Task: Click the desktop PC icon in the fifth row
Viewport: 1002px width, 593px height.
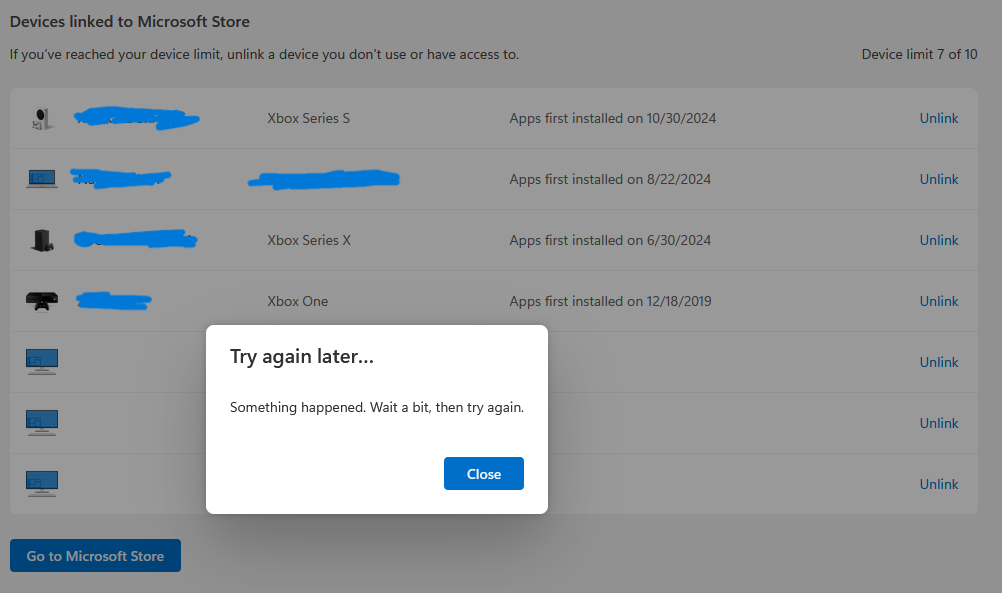Action: 41,361
